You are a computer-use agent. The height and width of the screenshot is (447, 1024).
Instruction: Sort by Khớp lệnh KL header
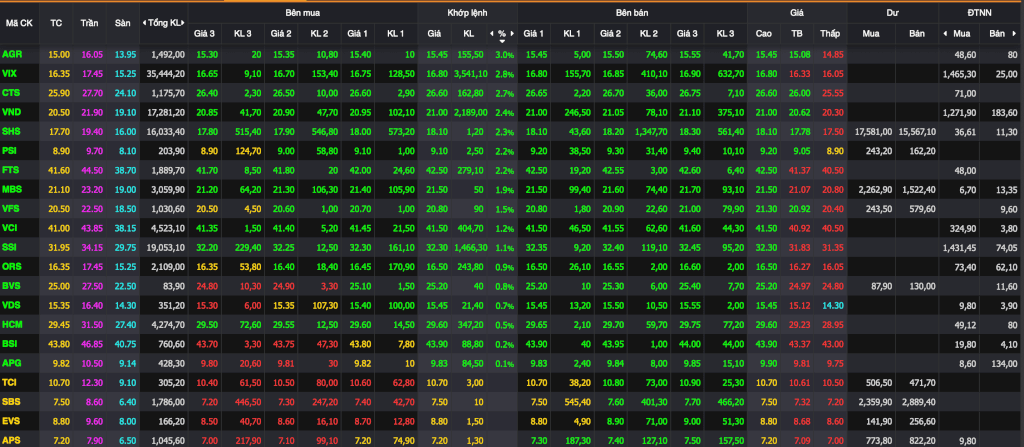tap(468, 33)
